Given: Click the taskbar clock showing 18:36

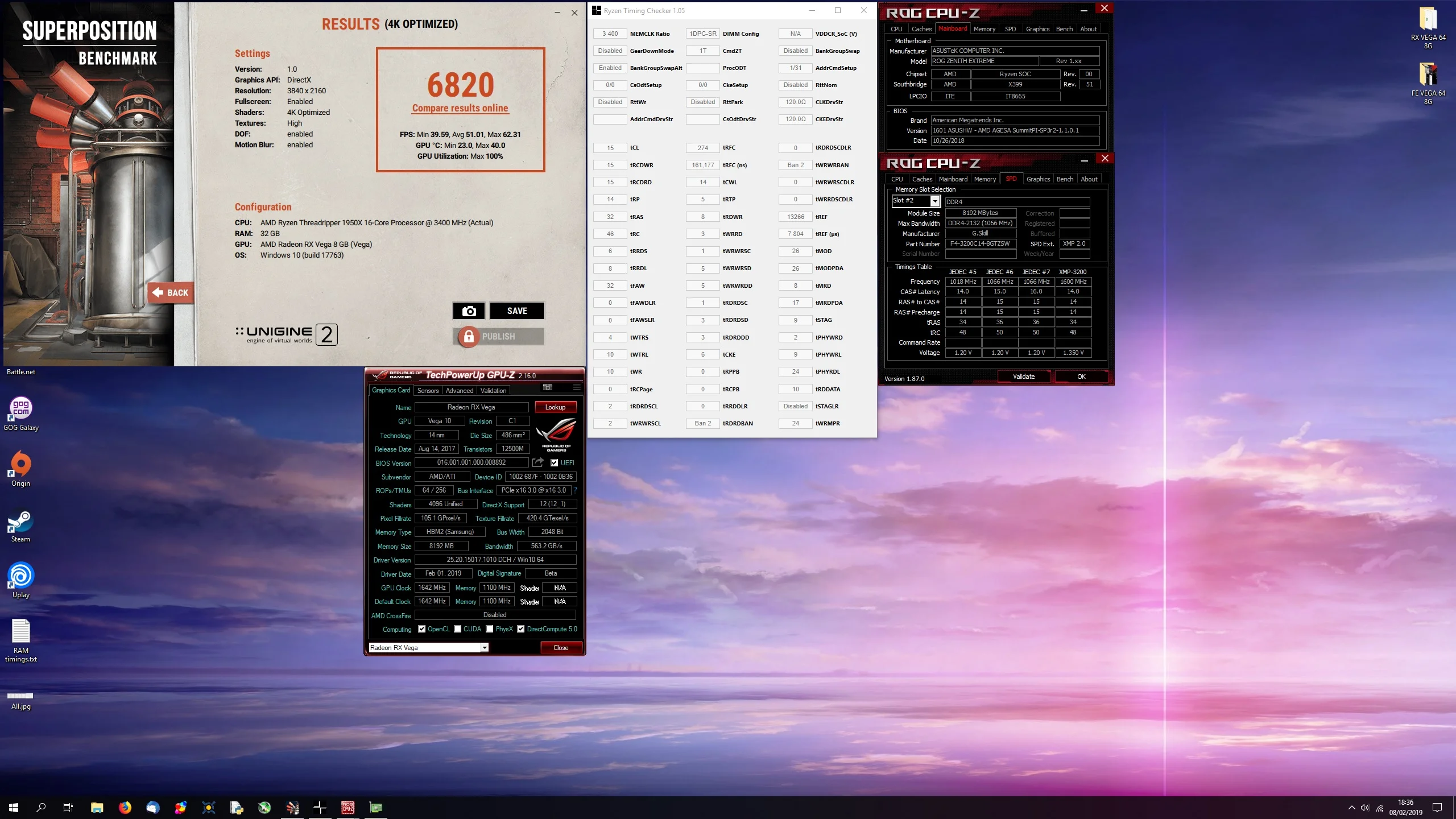Looking at the screenshot, I should point(1405,807).
